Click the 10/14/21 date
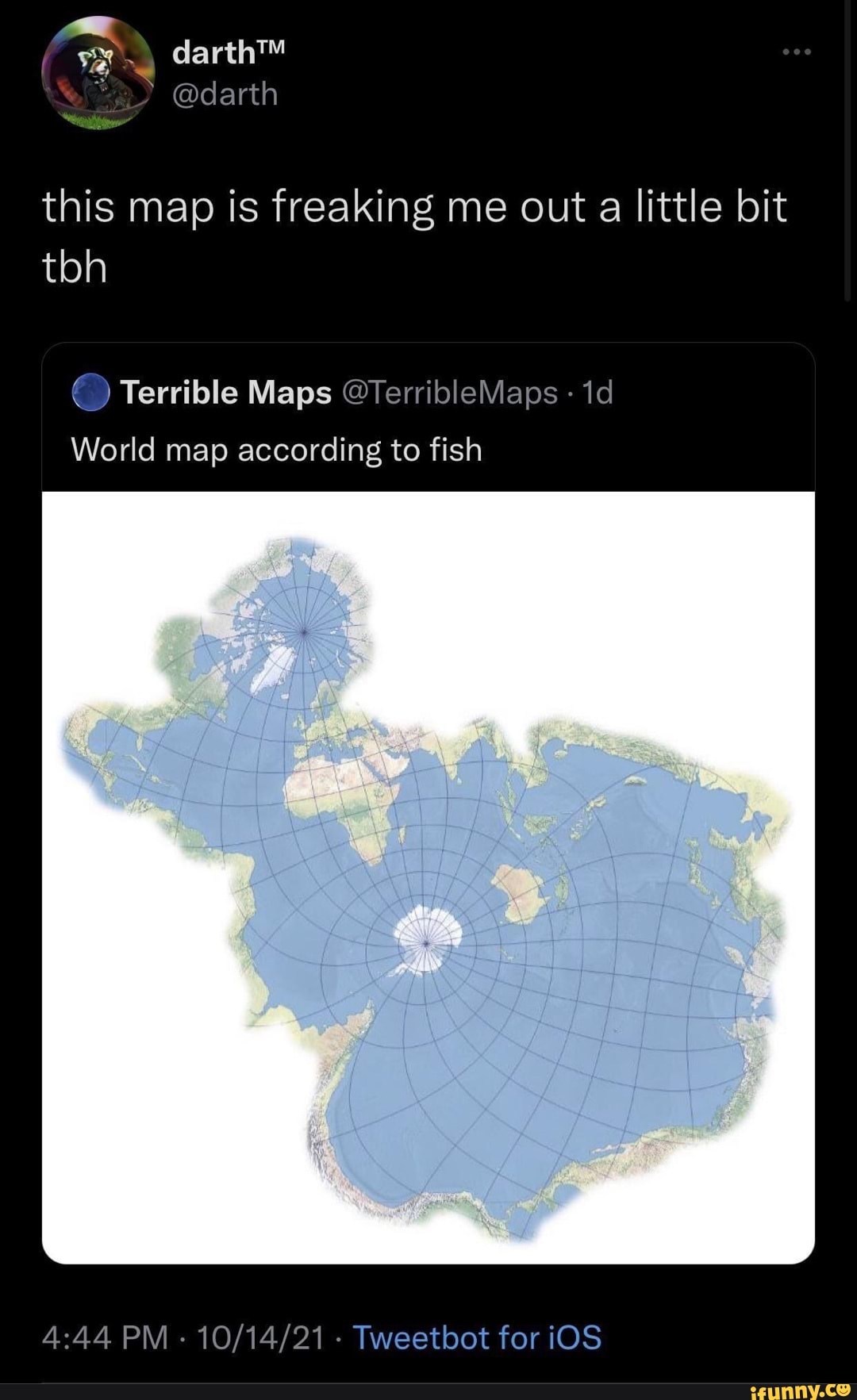The width and height of the screenshot is (857, 1400). click(x=260, y=1337)
